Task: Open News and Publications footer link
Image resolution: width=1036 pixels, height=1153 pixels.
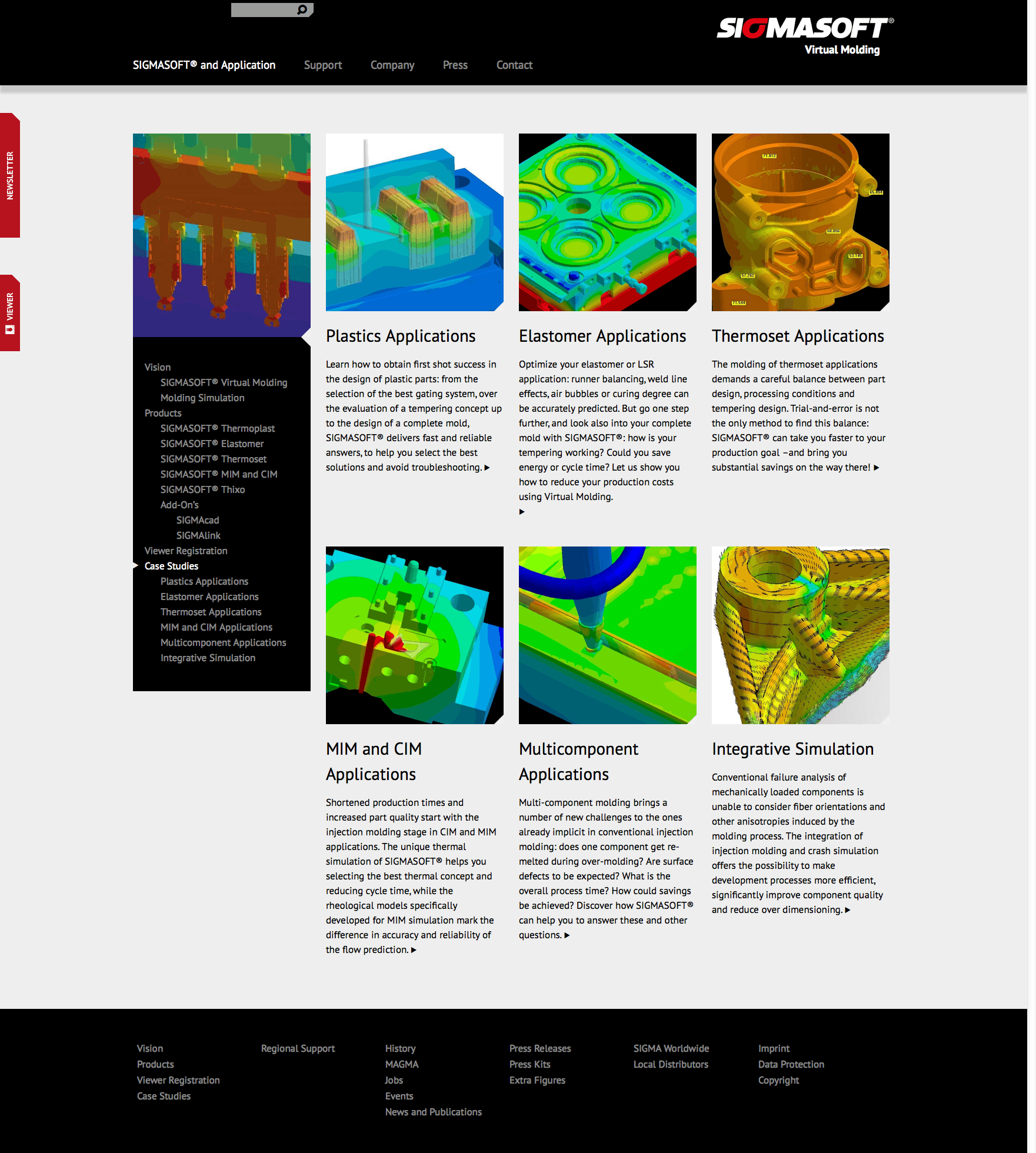Action: pyautogui.click(x=433, y=1112)
